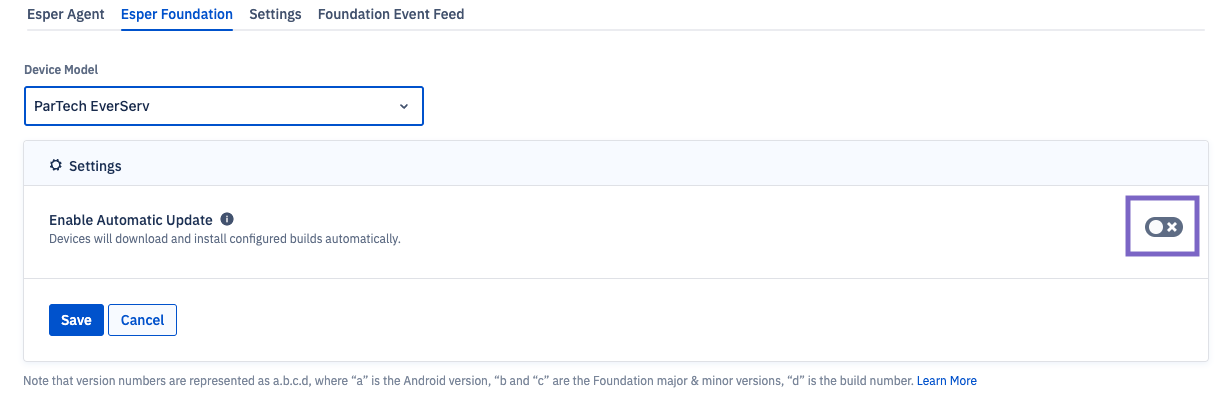Open the Learn More link

tap(947, 381)
